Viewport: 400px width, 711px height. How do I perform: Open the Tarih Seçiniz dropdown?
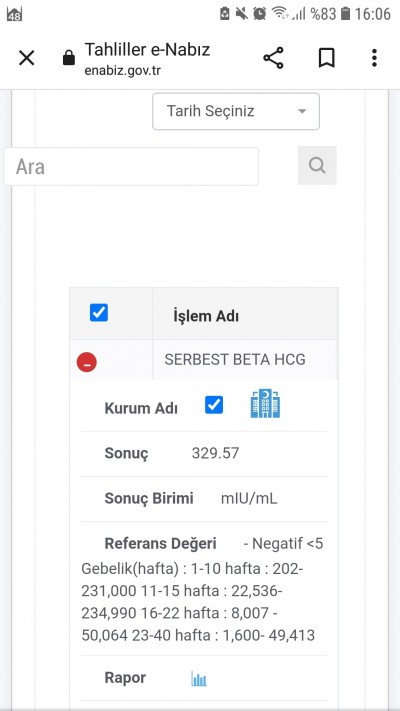tap(236, 112)
